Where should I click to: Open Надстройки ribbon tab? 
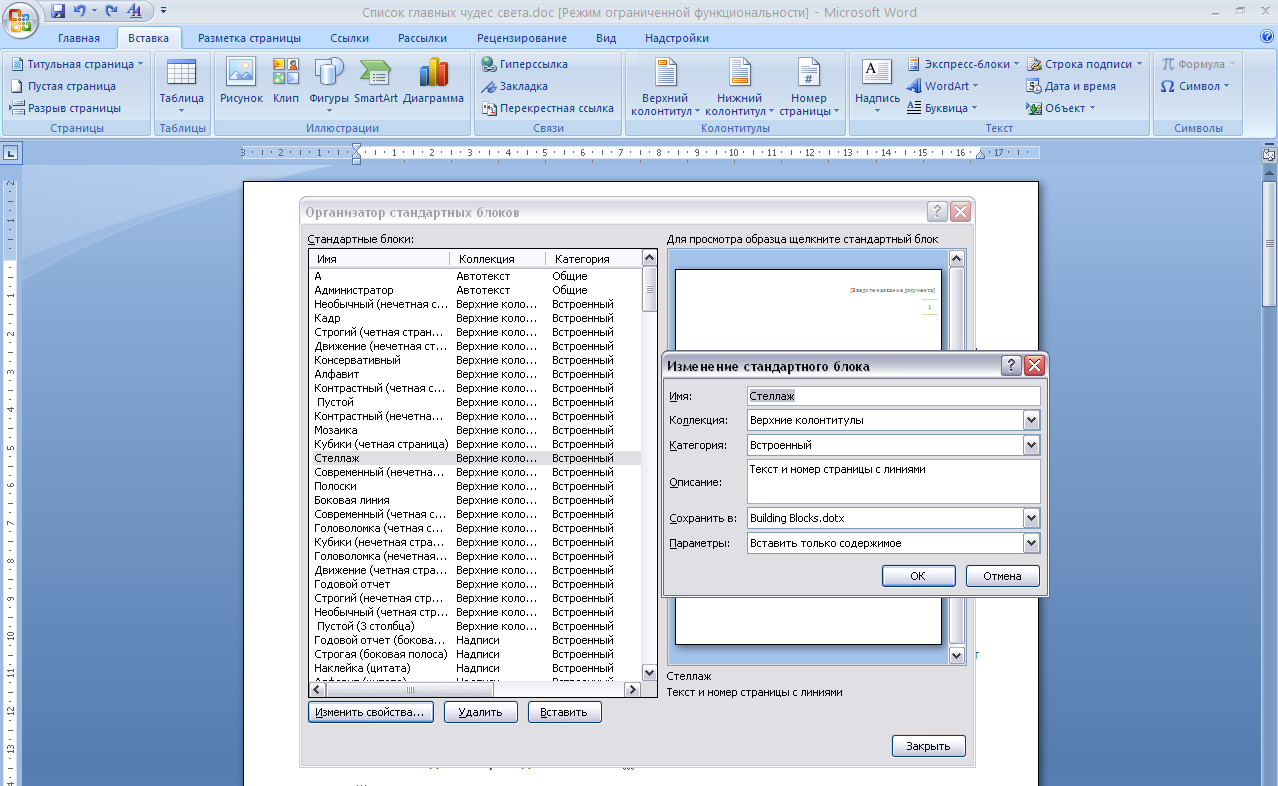677,38
